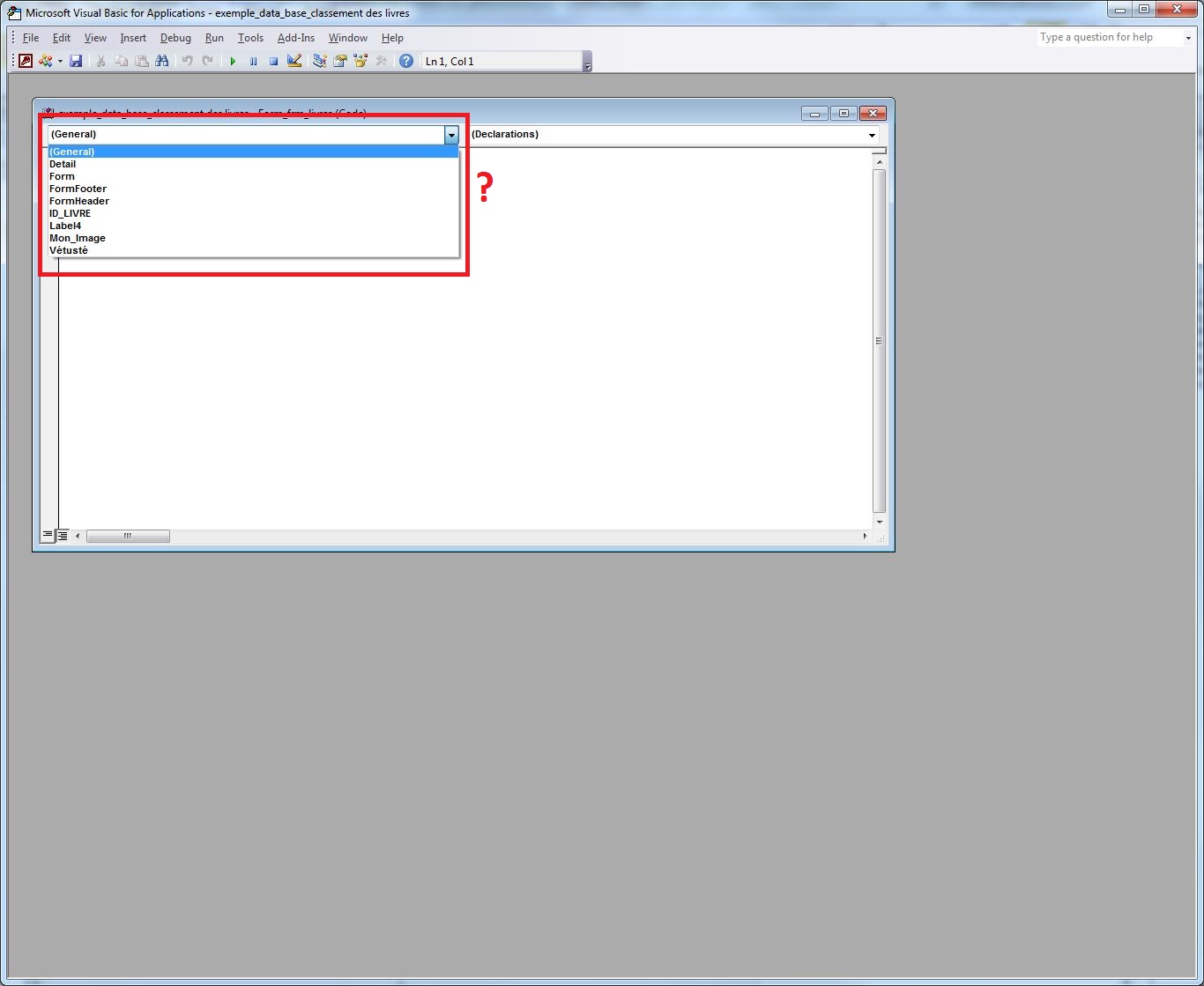Open the Tools menu
The width and height of the screenshot is (1204, 986).
coord(250,38)
